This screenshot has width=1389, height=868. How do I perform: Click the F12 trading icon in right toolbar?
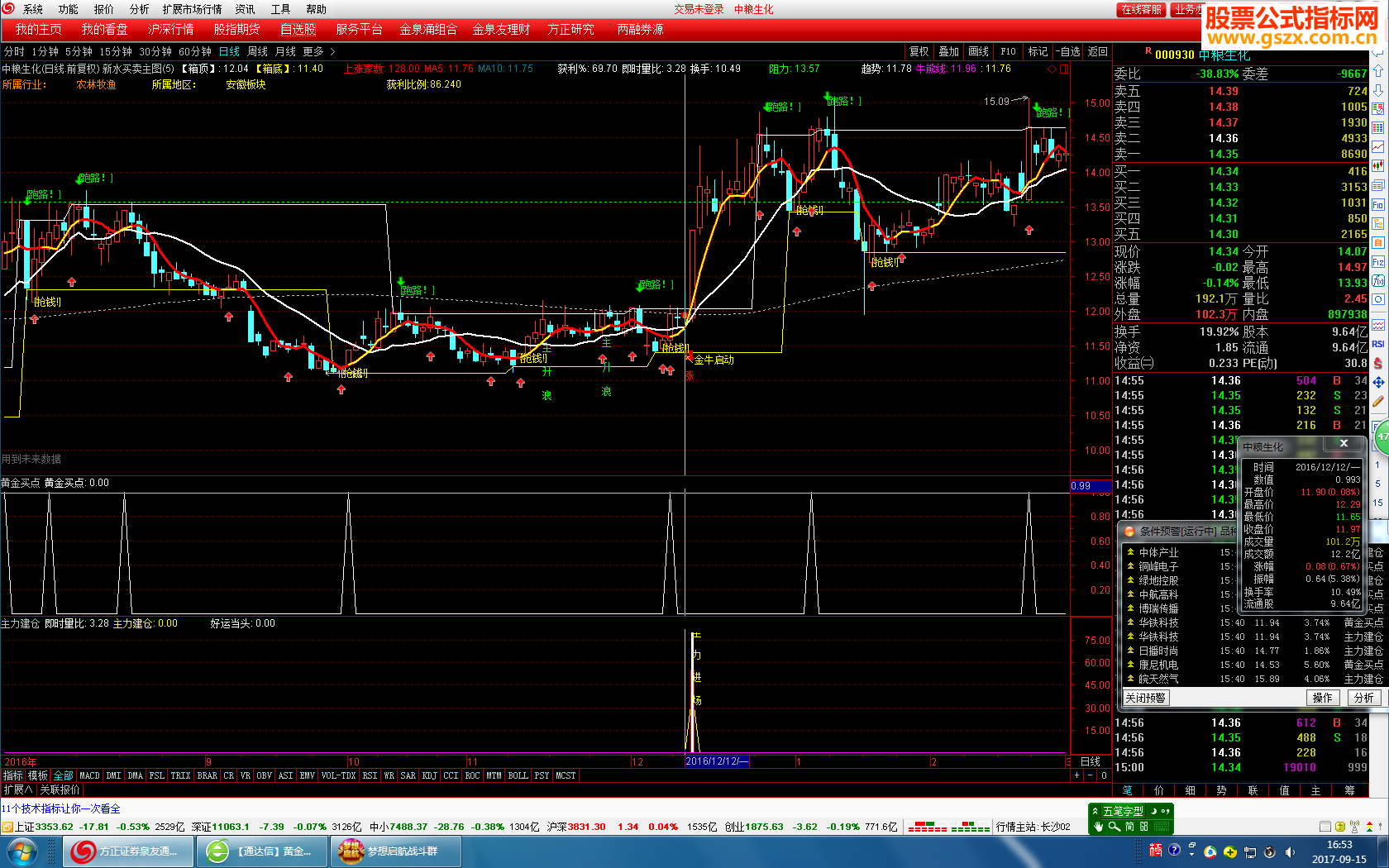pyautogui.click(x=1378, y=261)
